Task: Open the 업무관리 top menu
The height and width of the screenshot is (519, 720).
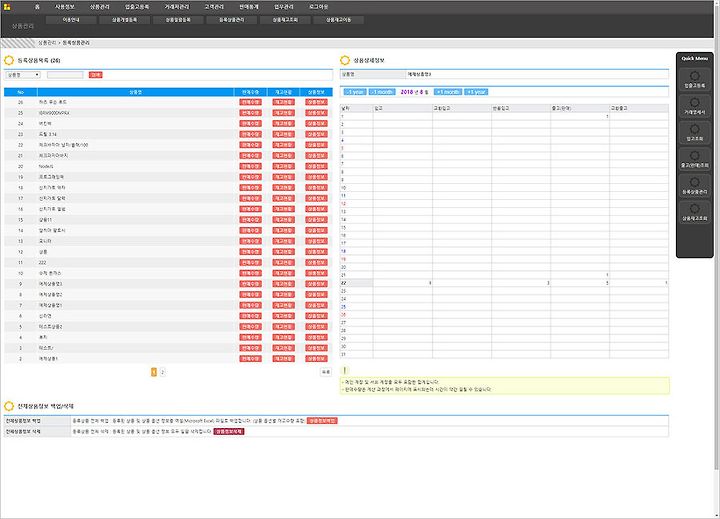Action: point(284,7)
